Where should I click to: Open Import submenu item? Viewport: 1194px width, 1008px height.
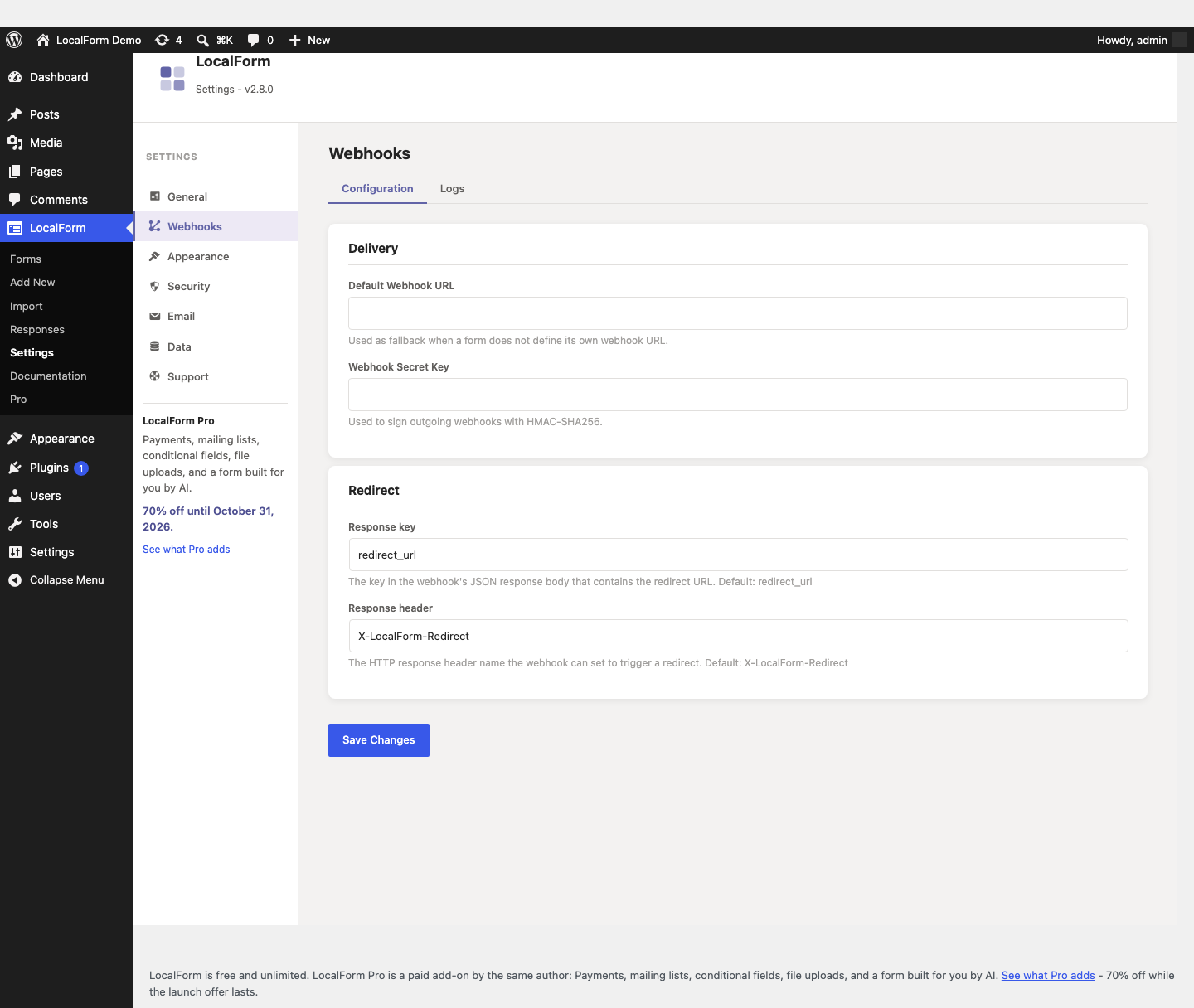(27, 307)
